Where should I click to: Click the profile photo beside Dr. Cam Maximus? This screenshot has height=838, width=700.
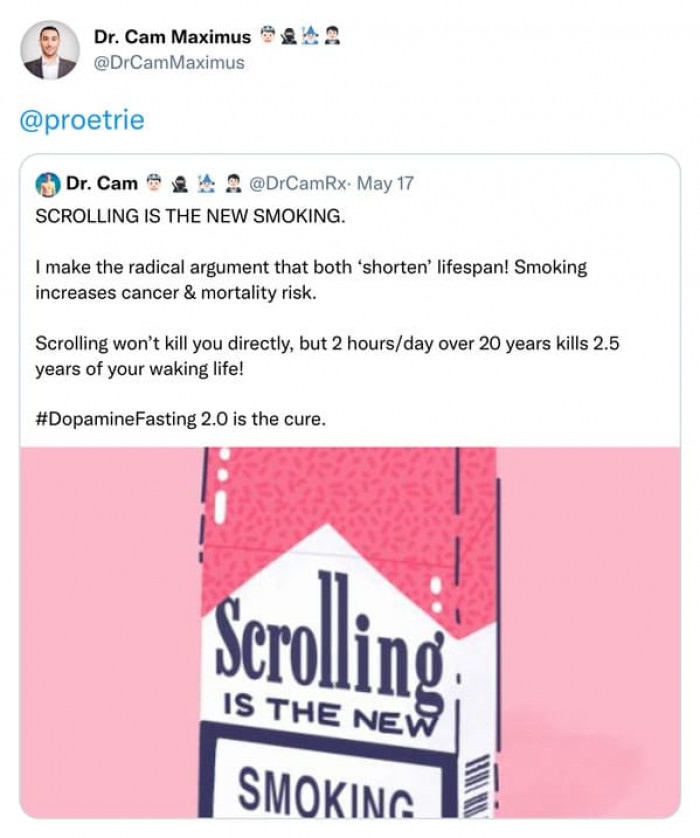[50, 49]
